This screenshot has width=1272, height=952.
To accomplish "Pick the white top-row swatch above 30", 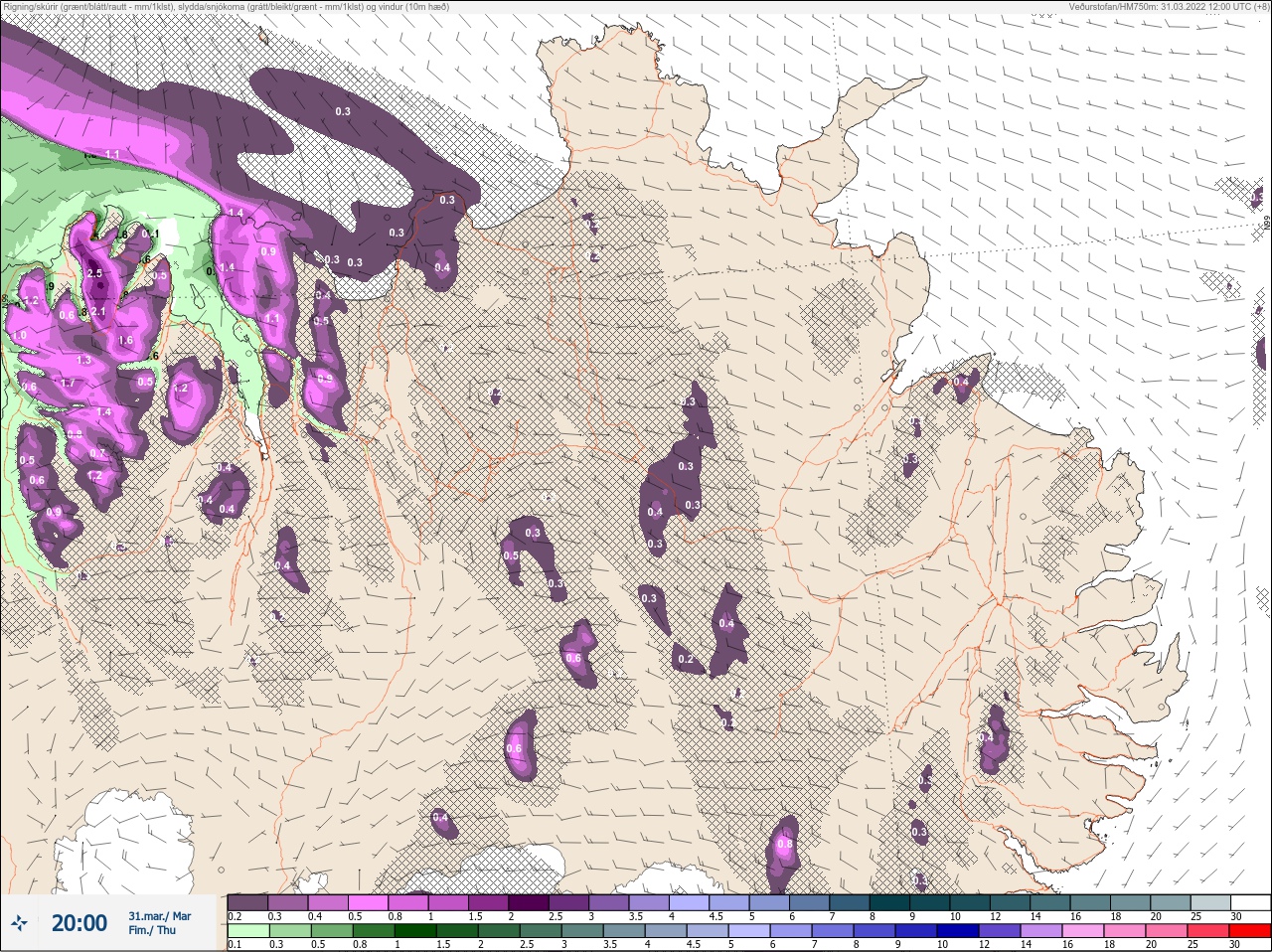I will tap(1250, 902).
